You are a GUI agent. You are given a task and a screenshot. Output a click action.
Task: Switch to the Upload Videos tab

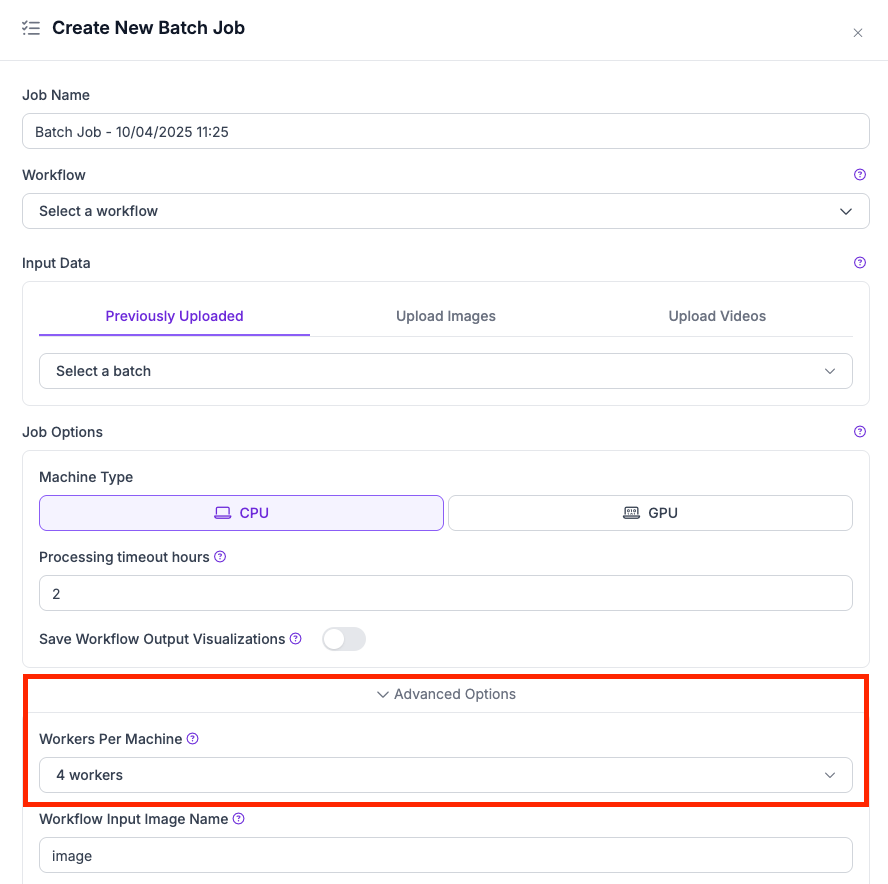pos(717,316)
